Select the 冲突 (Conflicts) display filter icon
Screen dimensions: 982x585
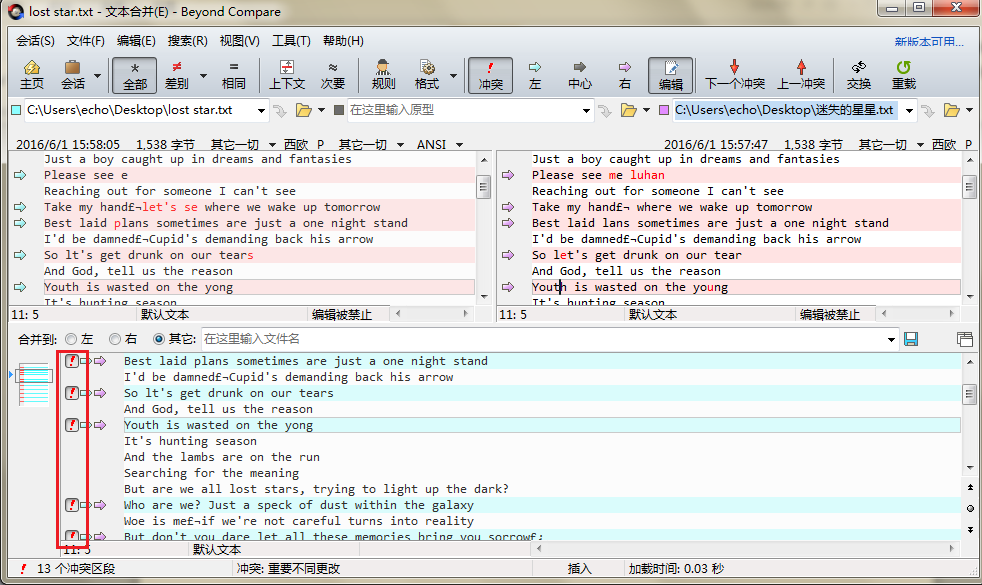pyautogui.click(x=489, y=75)
